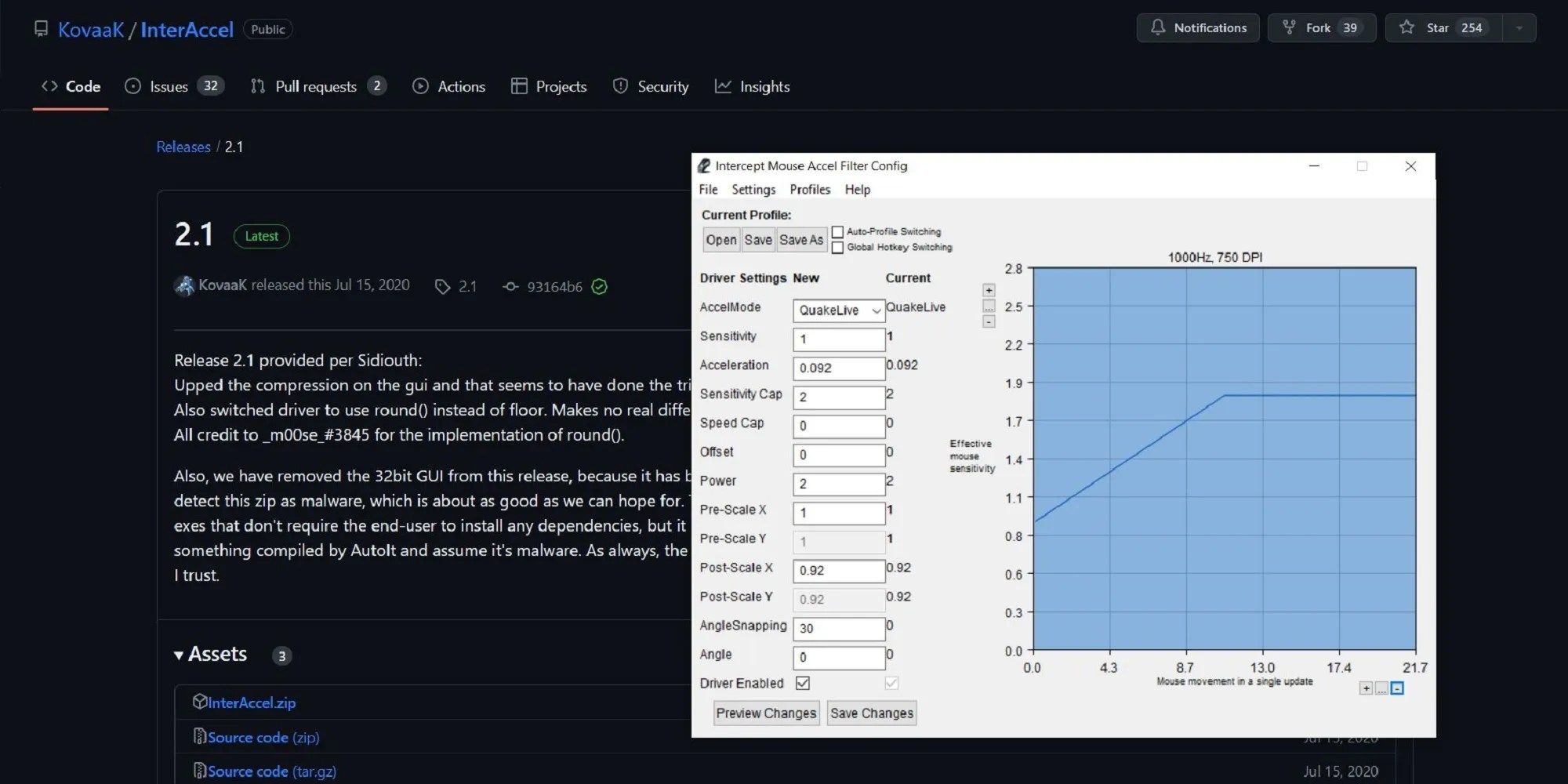Open the Code tab
This screenshot has height=784, width=1568.
click(71, 86)
